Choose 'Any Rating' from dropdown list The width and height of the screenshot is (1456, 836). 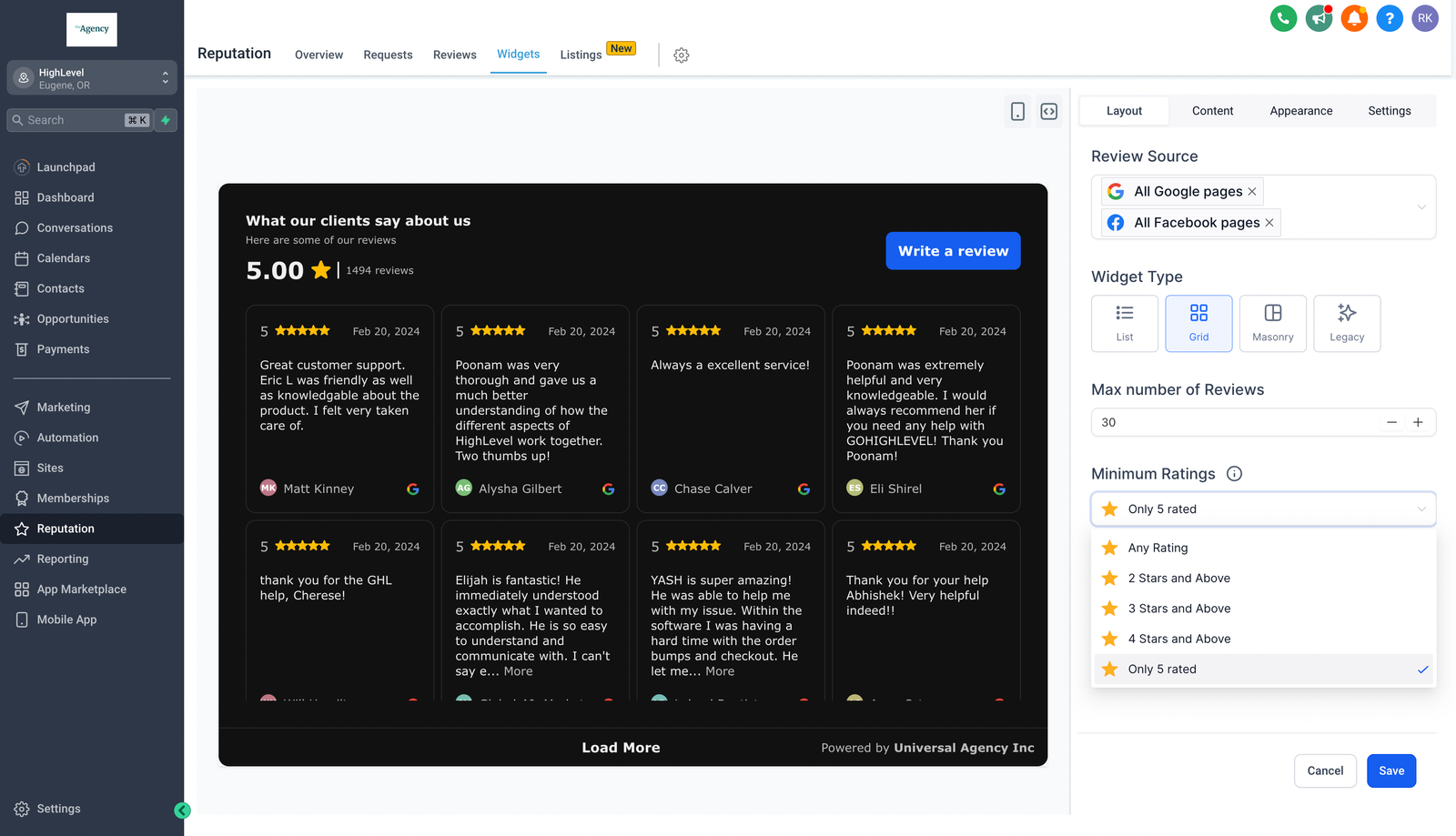(x=1158, y=548)
